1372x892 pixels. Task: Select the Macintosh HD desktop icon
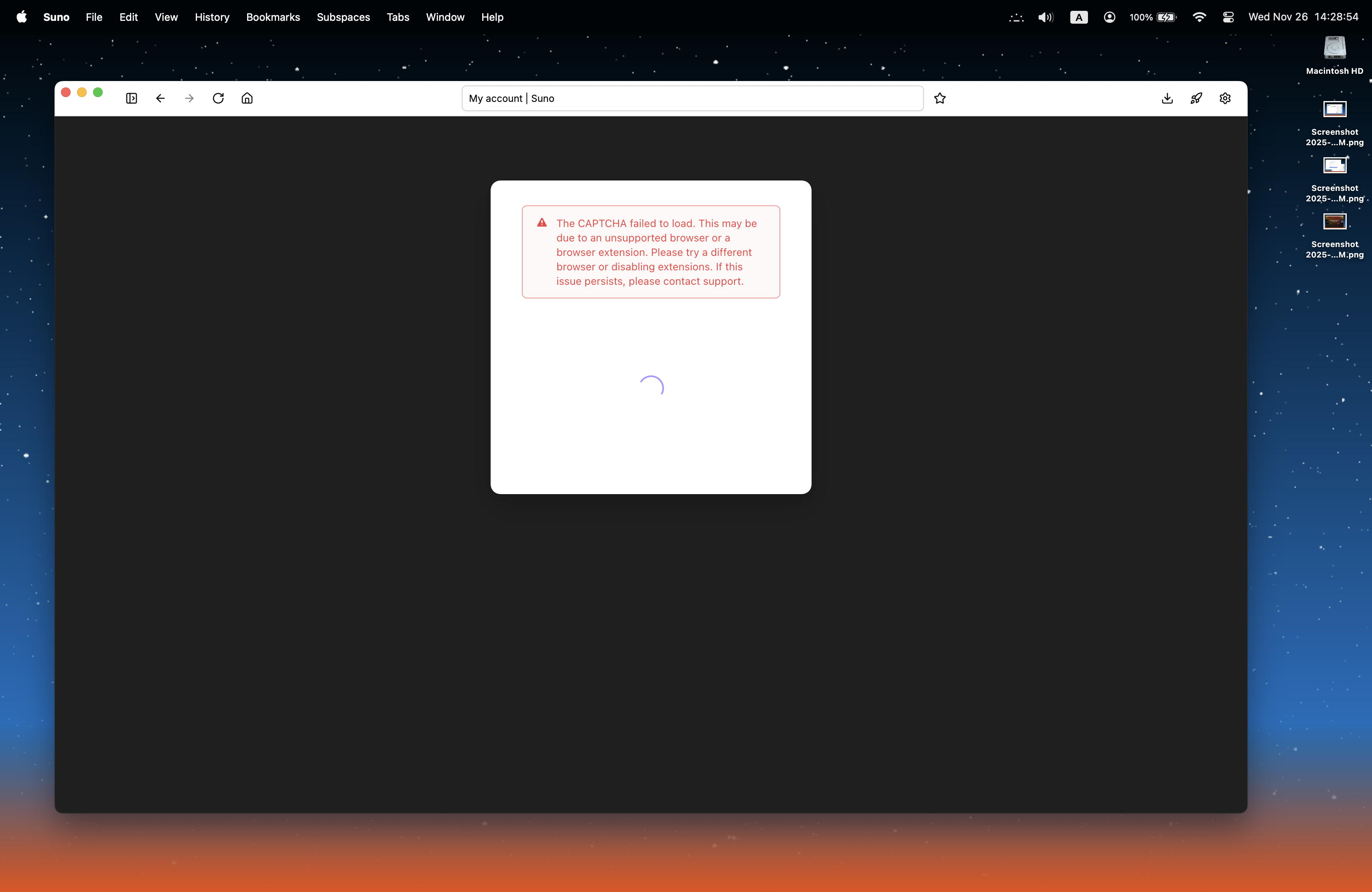click(x=1334, y=49)
